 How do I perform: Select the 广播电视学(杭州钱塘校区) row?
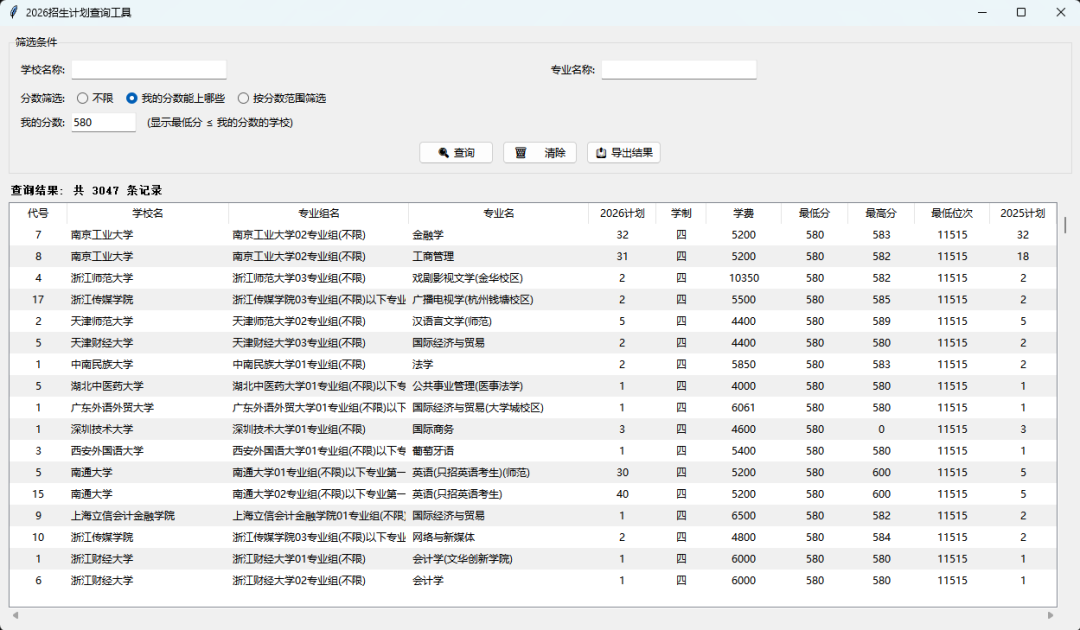532,300
